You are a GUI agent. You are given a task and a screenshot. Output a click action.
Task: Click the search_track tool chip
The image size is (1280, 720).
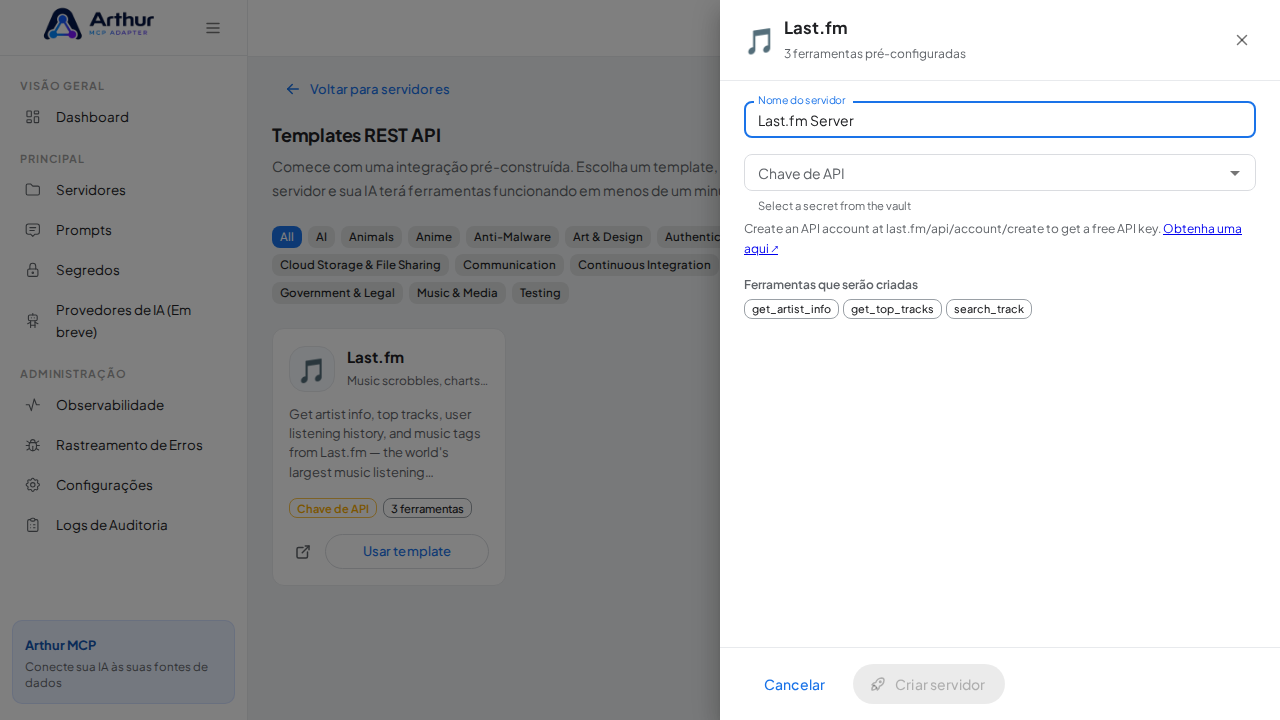click(x=989, y=309)
